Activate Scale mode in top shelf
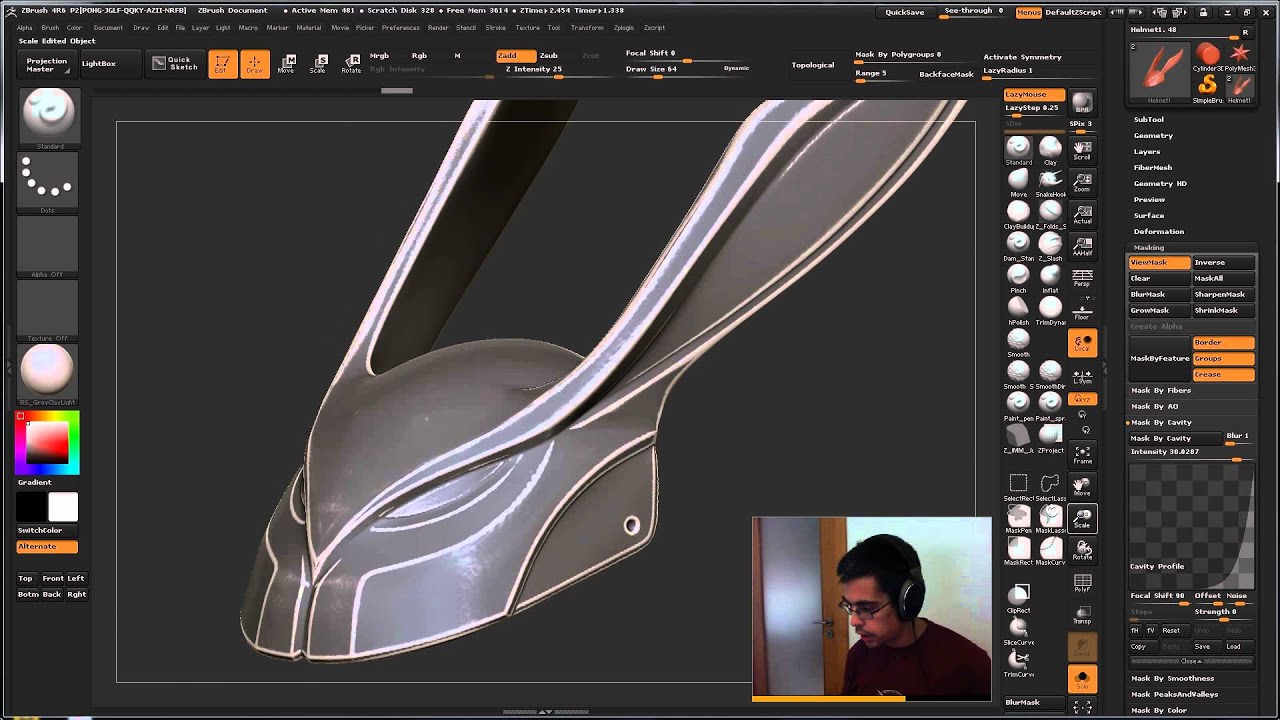The width and height of the screenshot is (1280, 720). coord(318,64)
